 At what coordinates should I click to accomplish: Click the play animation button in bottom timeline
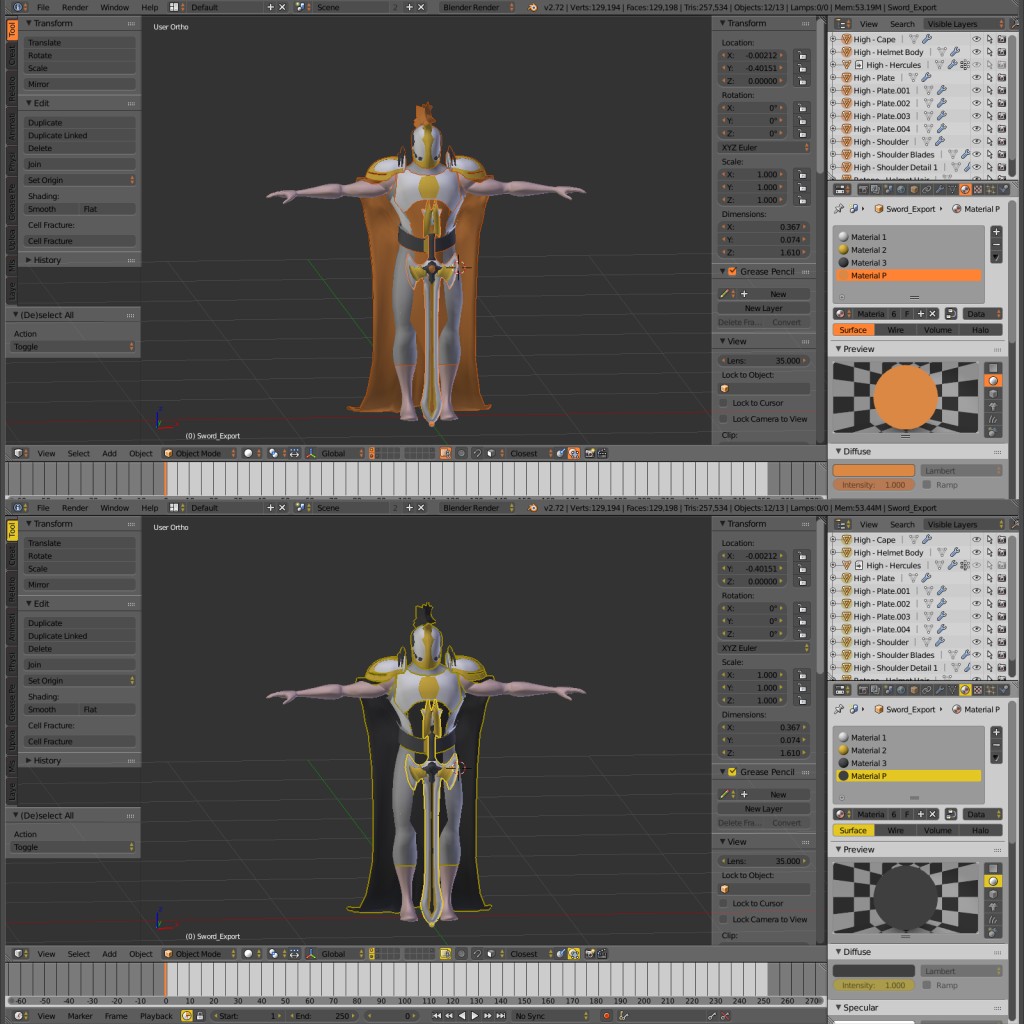(476, 1016)
